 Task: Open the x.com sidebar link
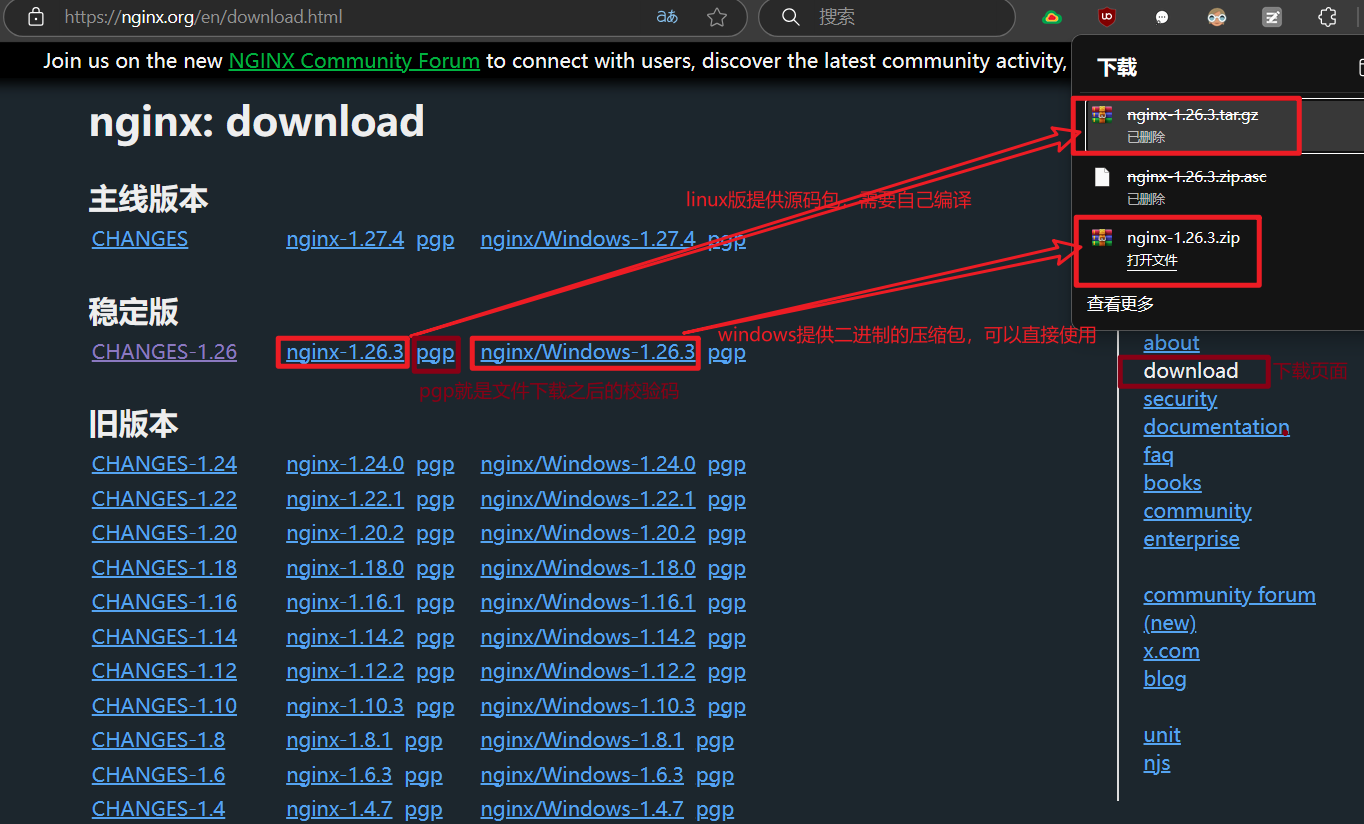click(x=1171, y=651)
